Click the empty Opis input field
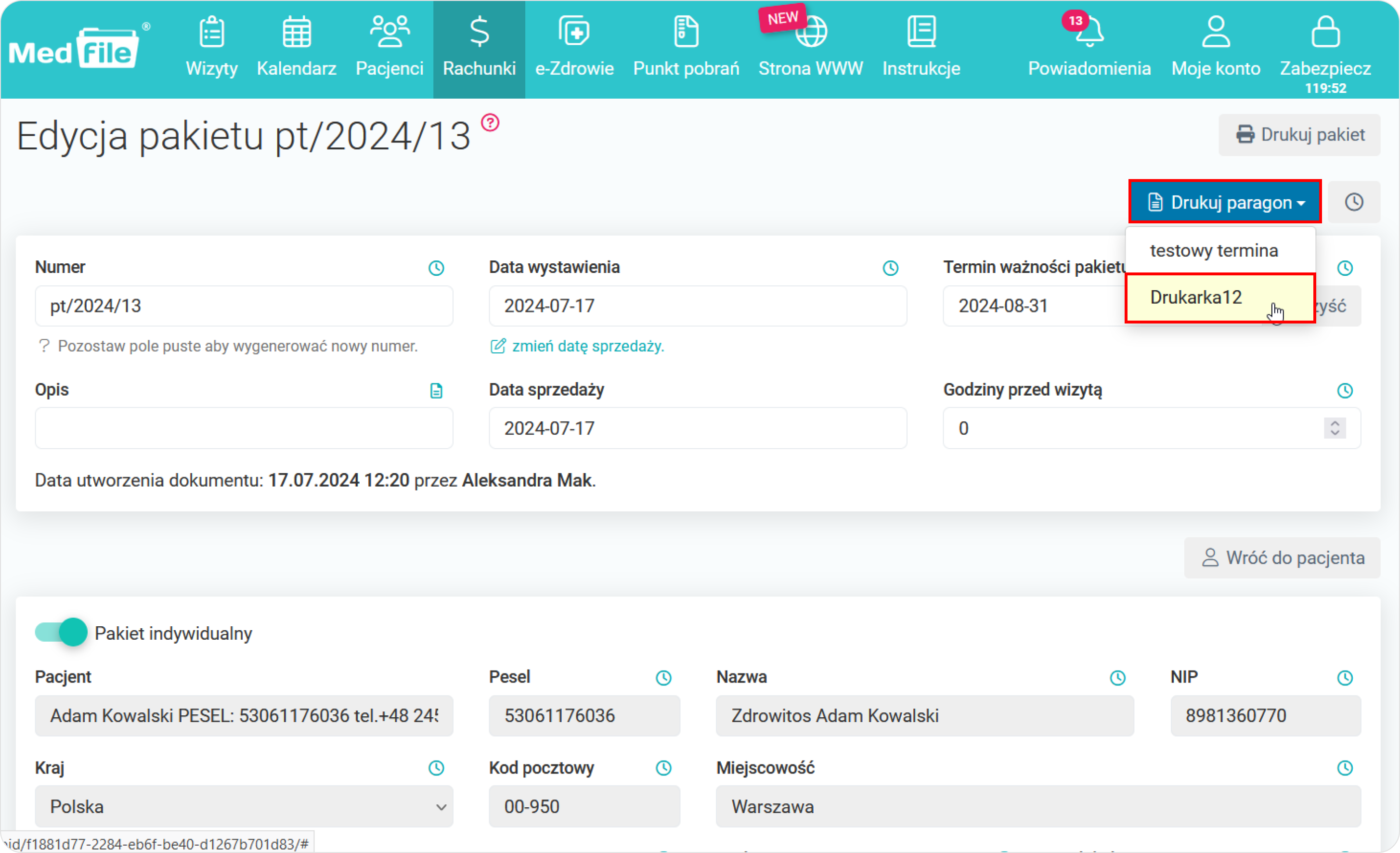Image resolution: width=1400 pixels, height=853 pixels. [244, 428]
